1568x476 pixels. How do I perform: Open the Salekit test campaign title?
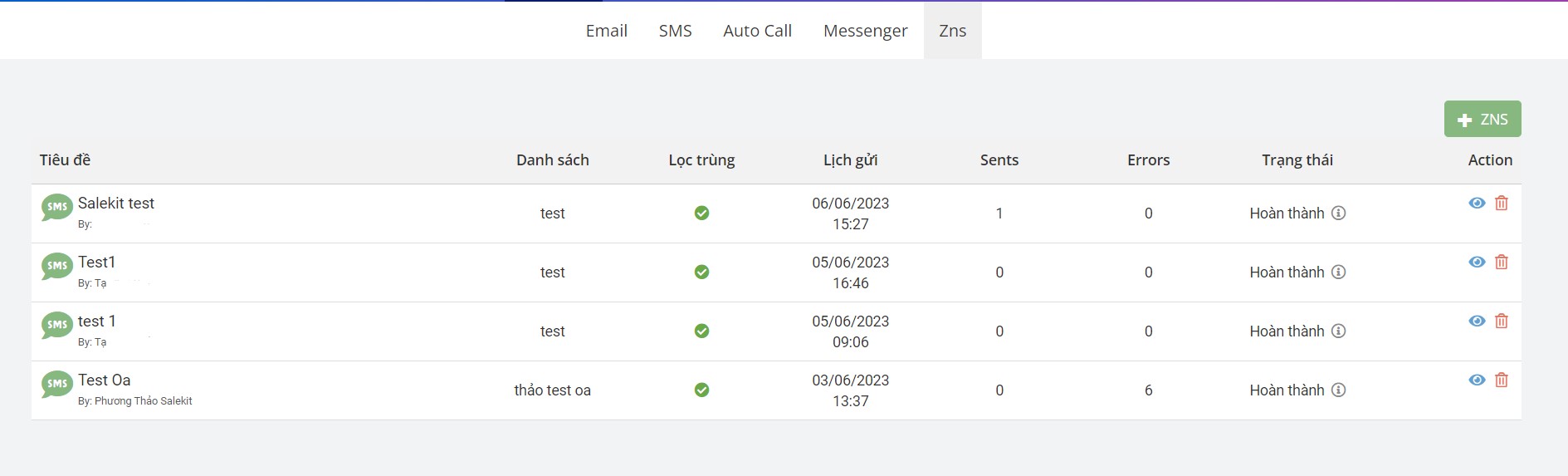tap(116, 203)
